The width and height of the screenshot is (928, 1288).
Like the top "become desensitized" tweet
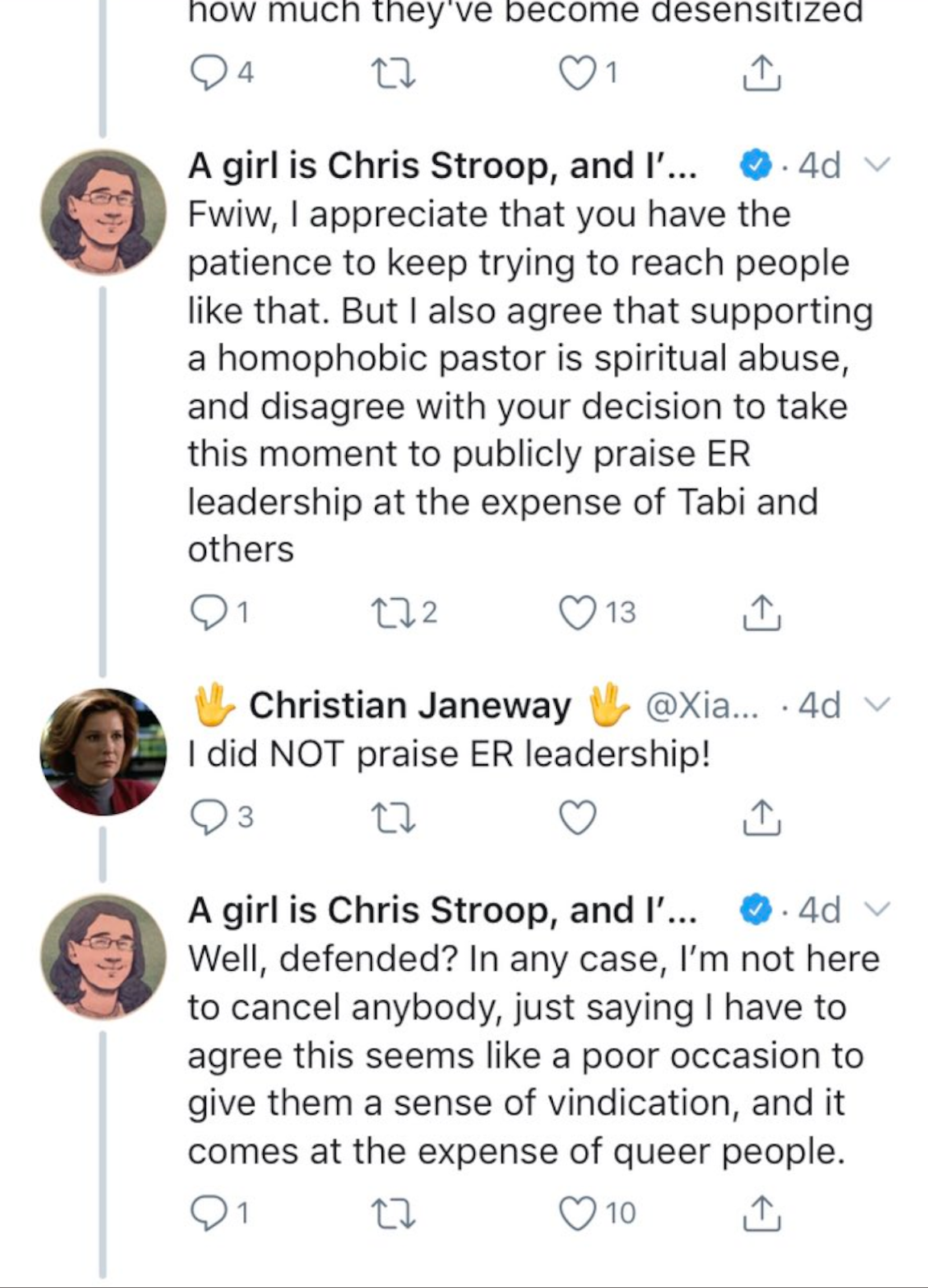point(578,73)
